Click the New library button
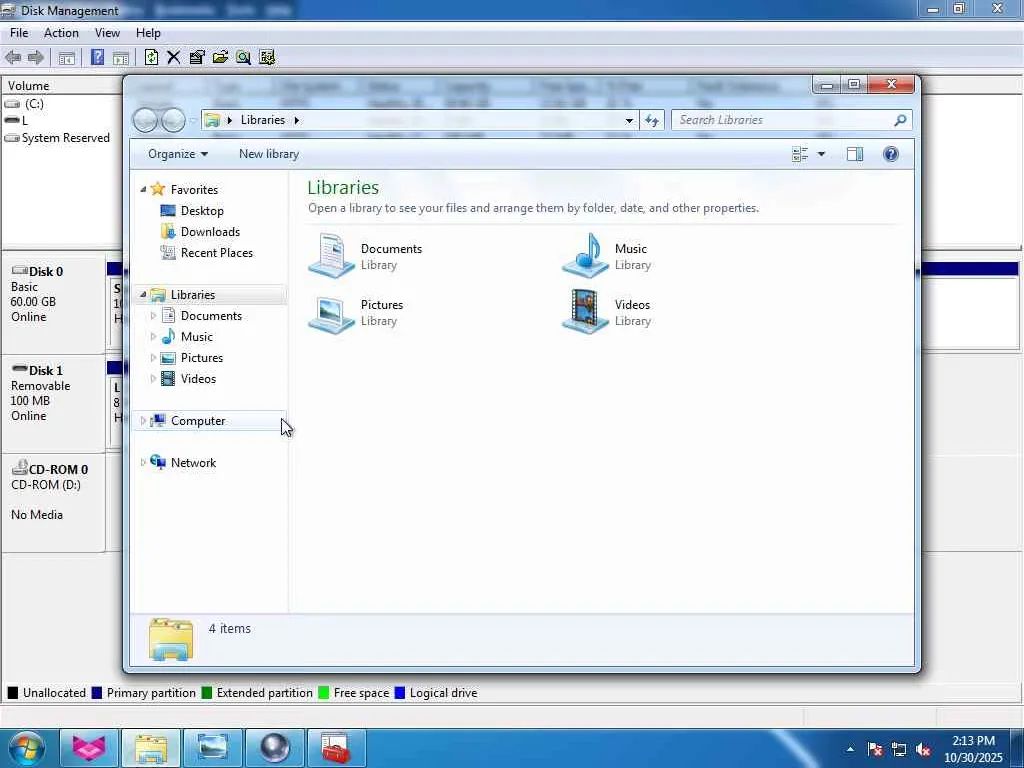 click(269, 154)
